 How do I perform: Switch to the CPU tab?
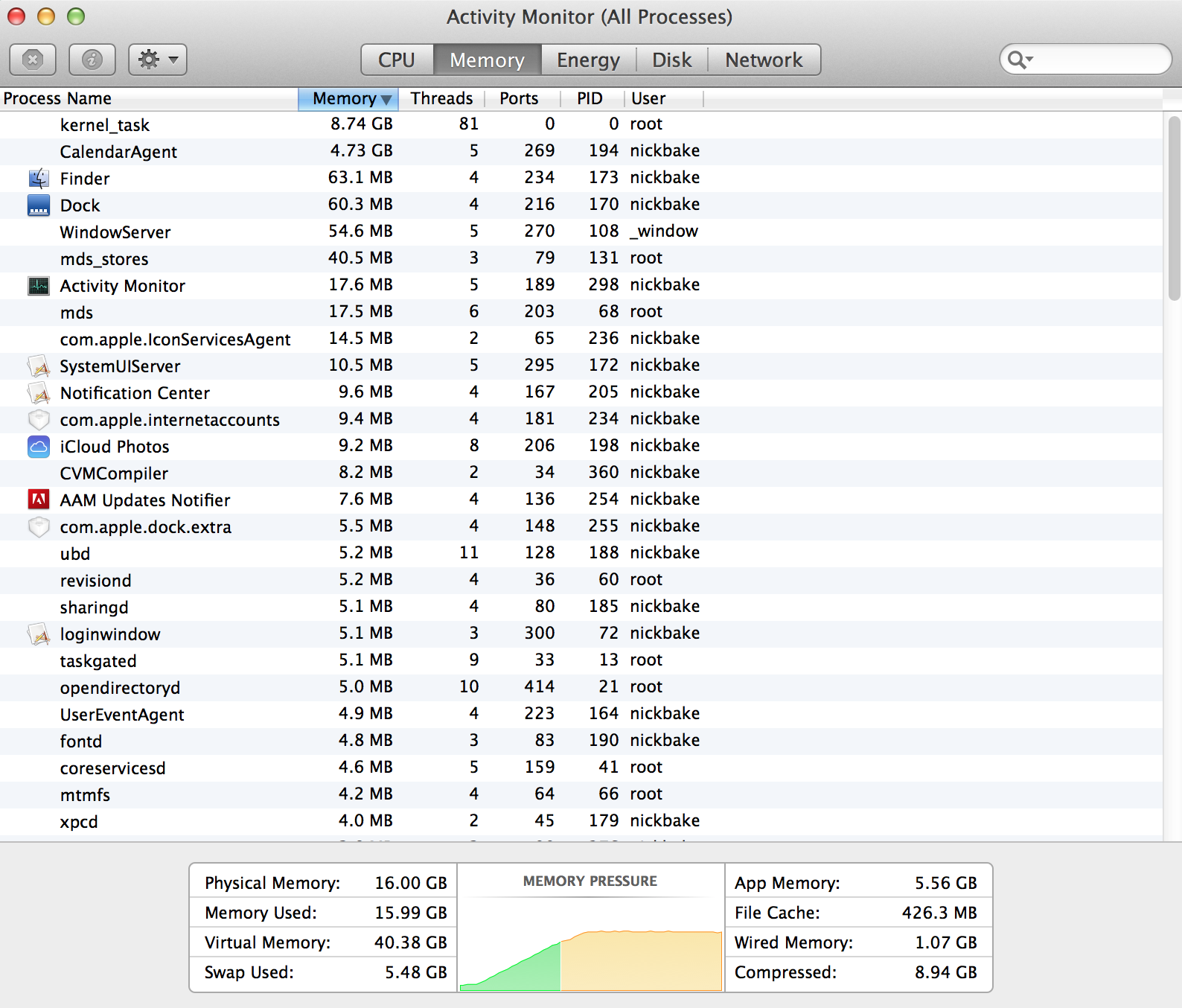[x=397, y=60]
